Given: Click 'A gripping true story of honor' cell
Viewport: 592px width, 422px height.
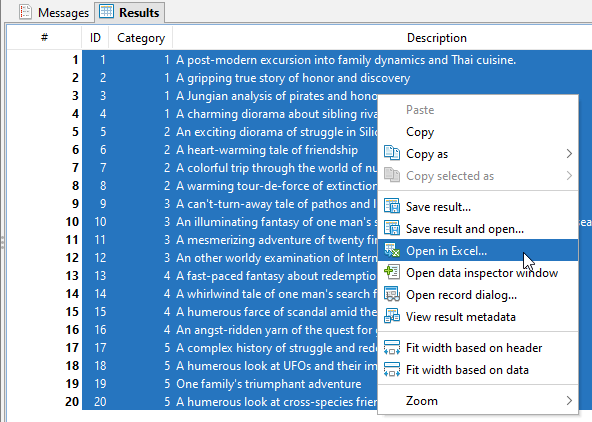Looking at the screenshot, I should pos(382,78).
